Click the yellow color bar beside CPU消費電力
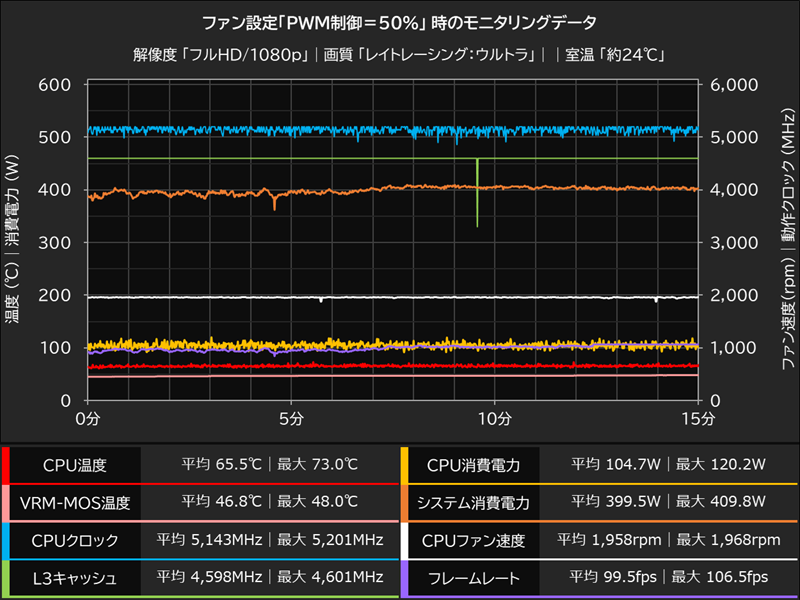 [406, 462]
